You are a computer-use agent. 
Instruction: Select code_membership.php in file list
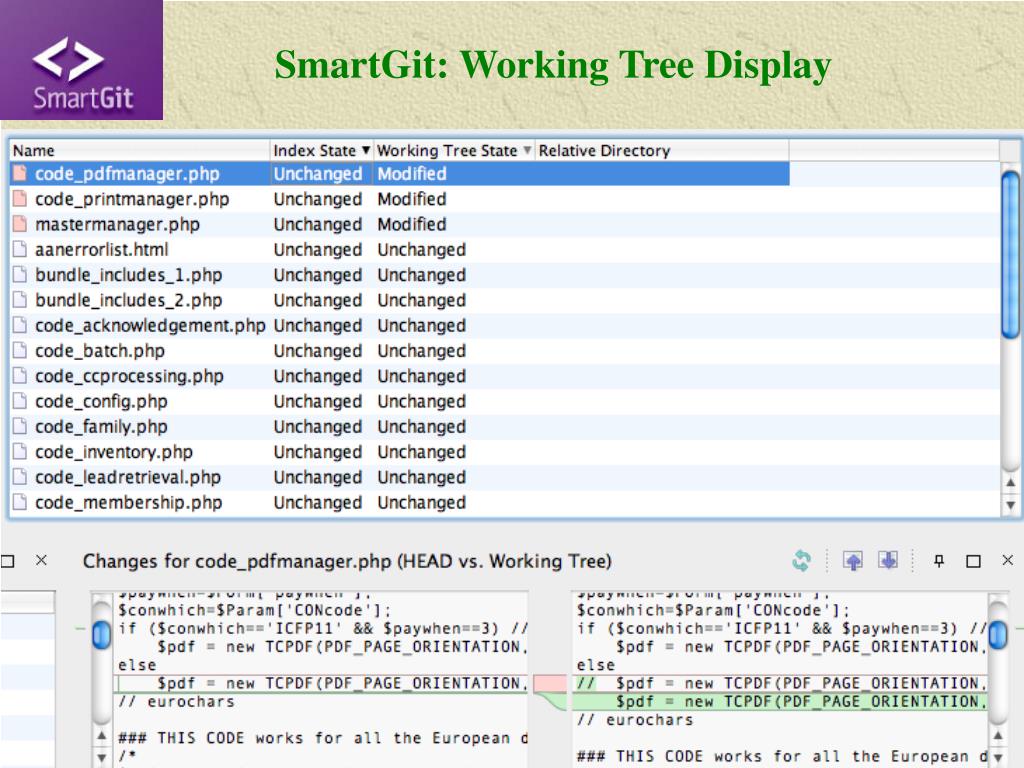129,503
